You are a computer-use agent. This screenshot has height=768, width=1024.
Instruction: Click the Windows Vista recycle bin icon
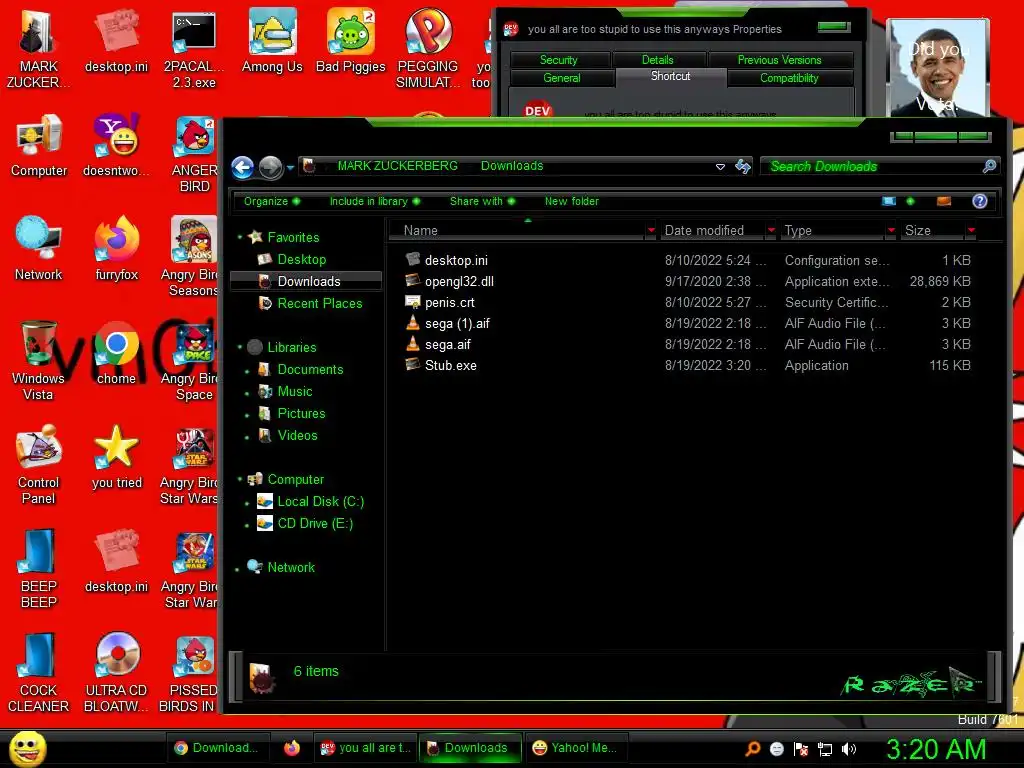coord(38,360)
